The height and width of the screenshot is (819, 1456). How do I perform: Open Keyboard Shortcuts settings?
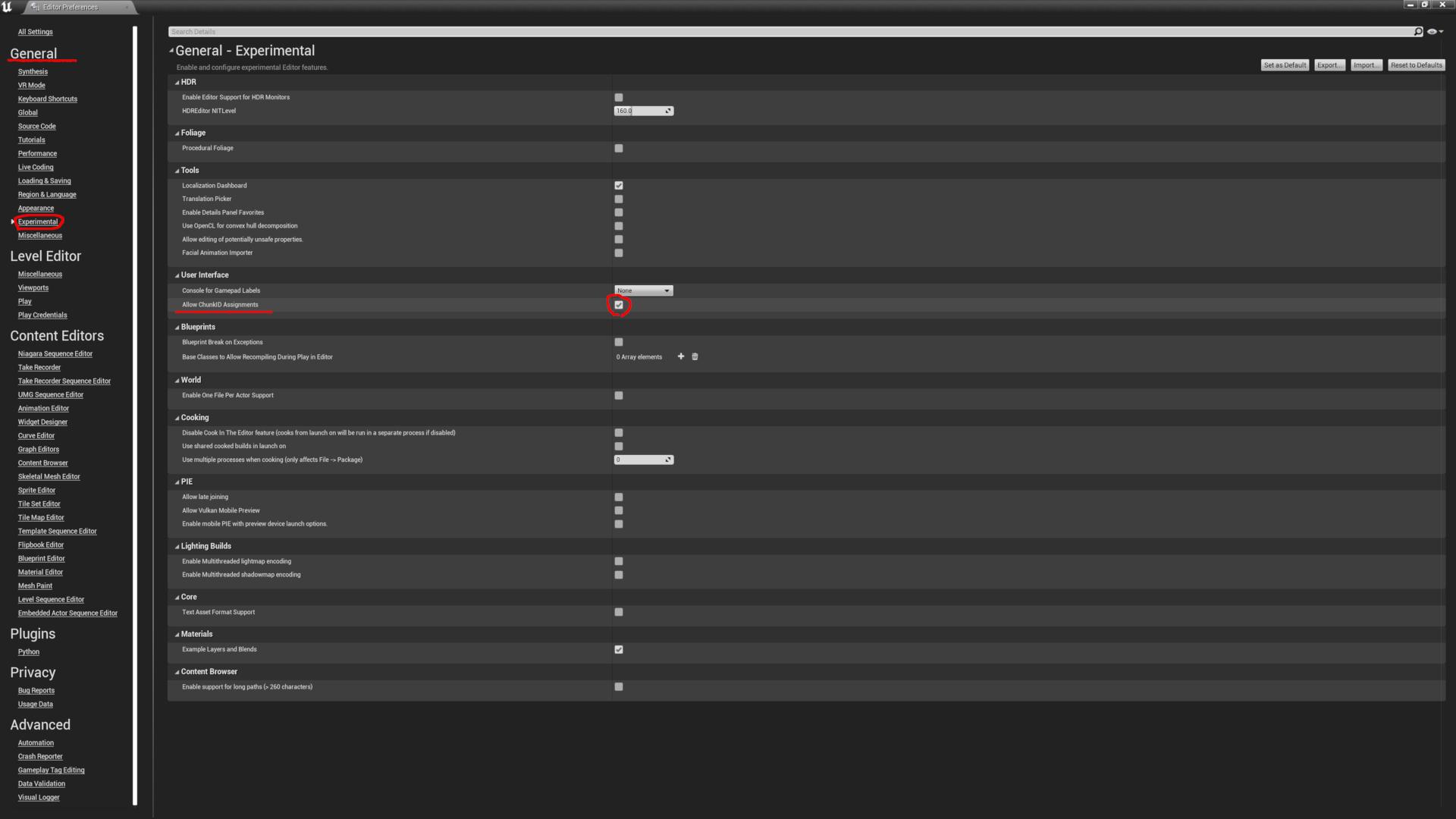(x=48, y=99)
